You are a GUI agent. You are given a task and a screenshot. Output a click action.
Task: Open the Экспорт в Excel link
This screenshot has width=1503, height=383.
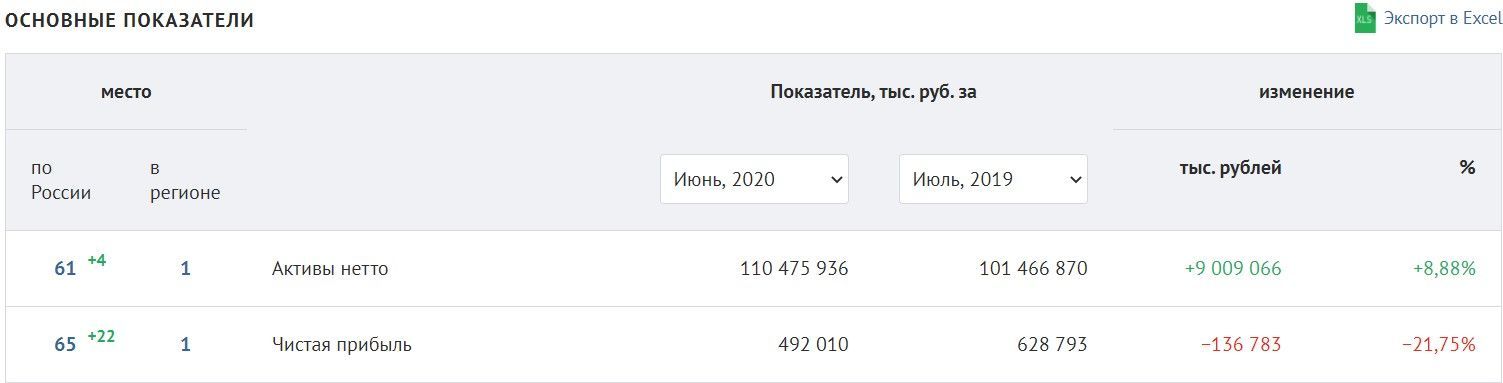[x=1442, y=19]
